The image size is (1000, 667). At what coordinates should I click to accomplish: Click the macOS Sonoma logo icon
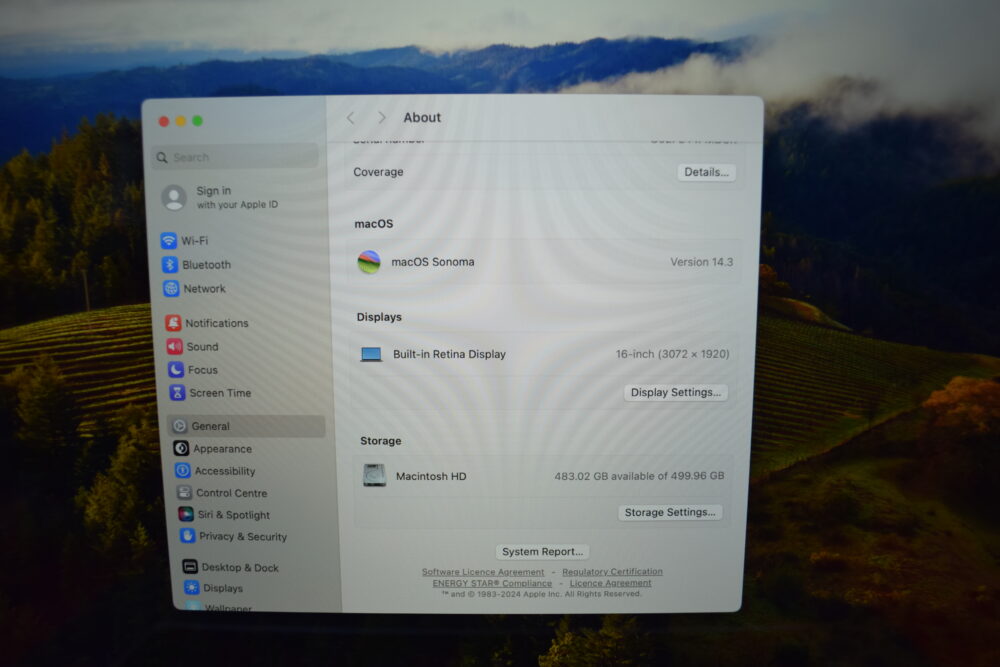click(369, 262)
